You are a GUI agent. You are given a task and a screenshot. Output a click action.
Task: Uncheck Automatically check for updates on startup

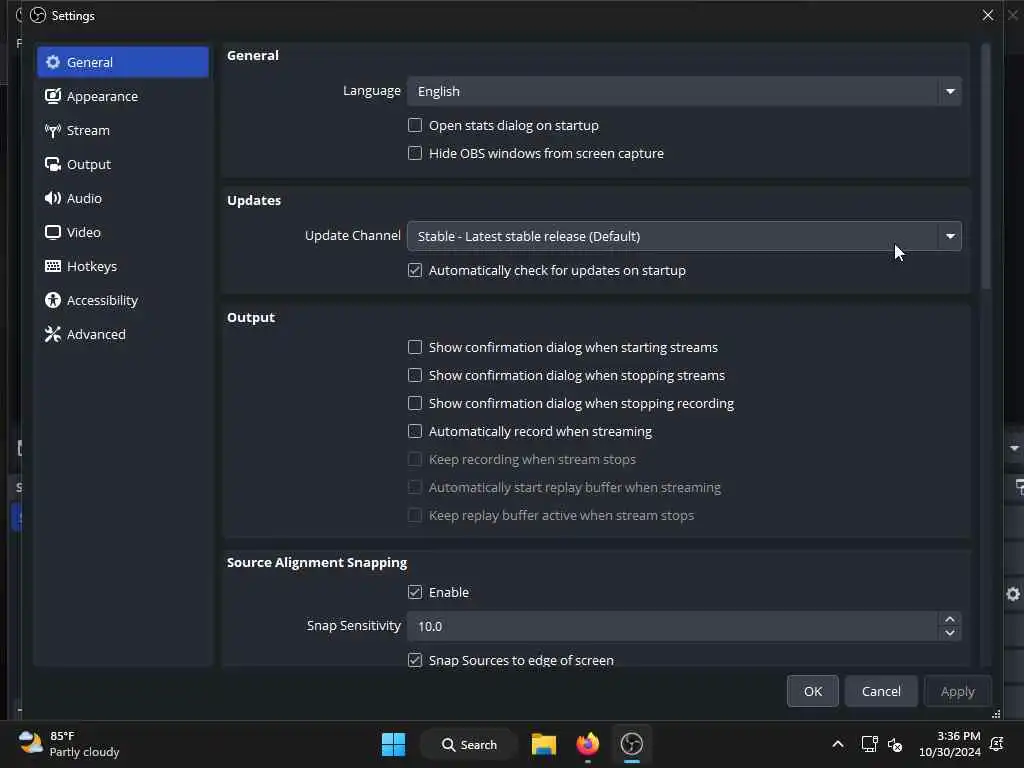point(415,270)
